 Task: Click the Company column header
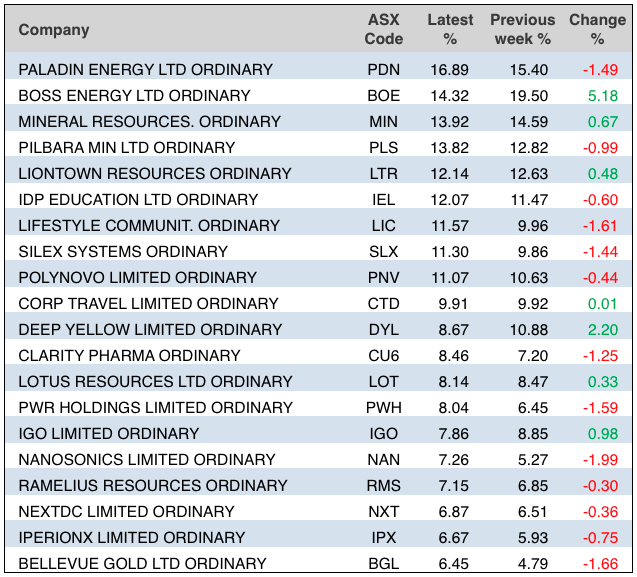pyautogui.click(x=54, y=30)
